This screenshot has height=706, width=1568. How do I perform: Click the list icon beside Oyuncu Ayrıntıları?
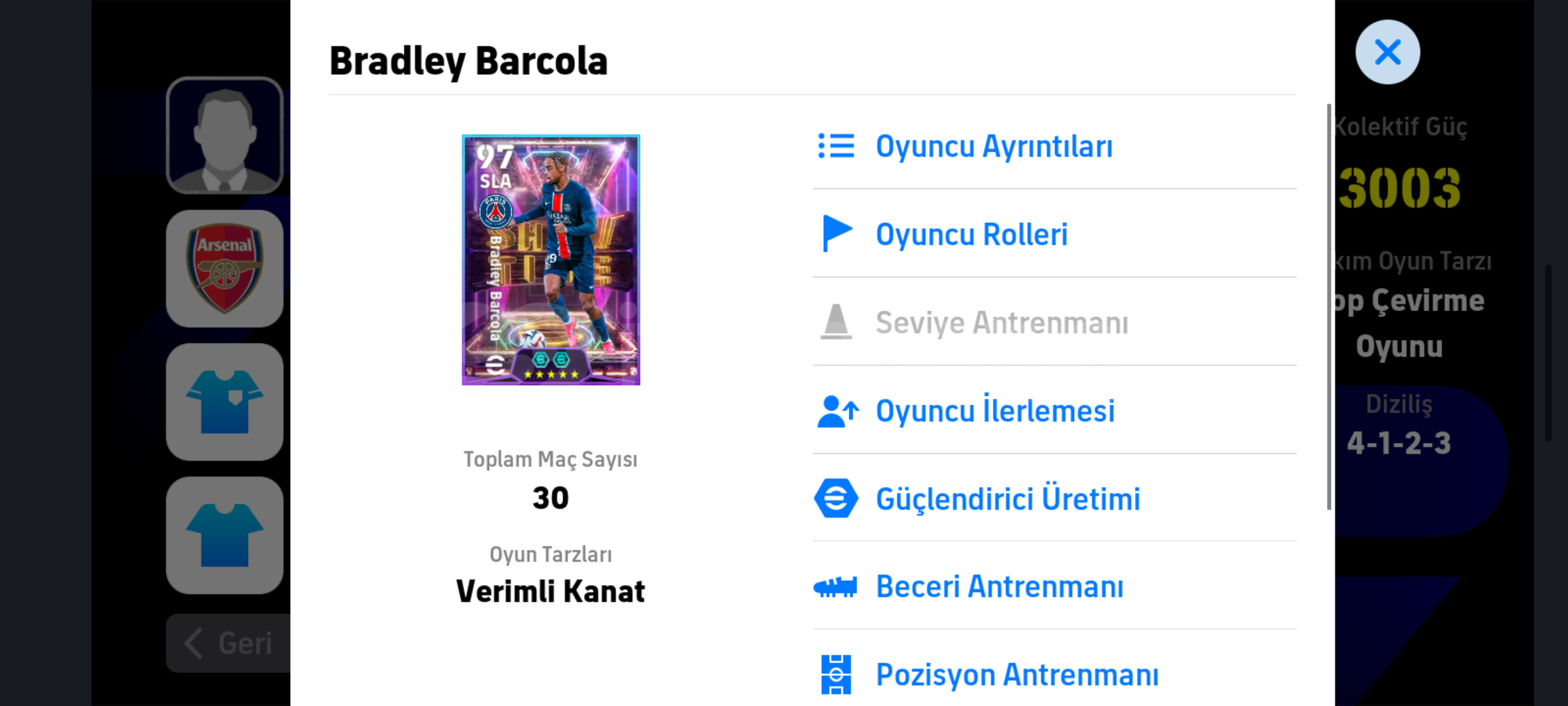coord(836,146)
